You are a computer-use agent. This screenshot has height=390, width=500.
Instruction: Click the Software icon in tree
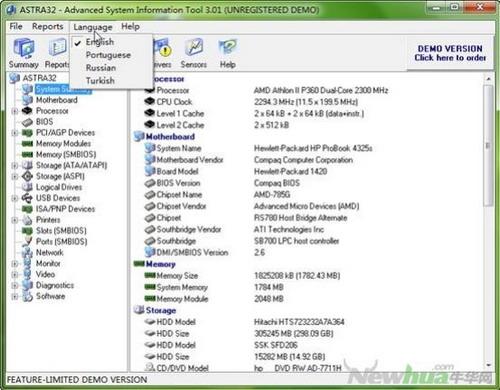coord(27,296)
